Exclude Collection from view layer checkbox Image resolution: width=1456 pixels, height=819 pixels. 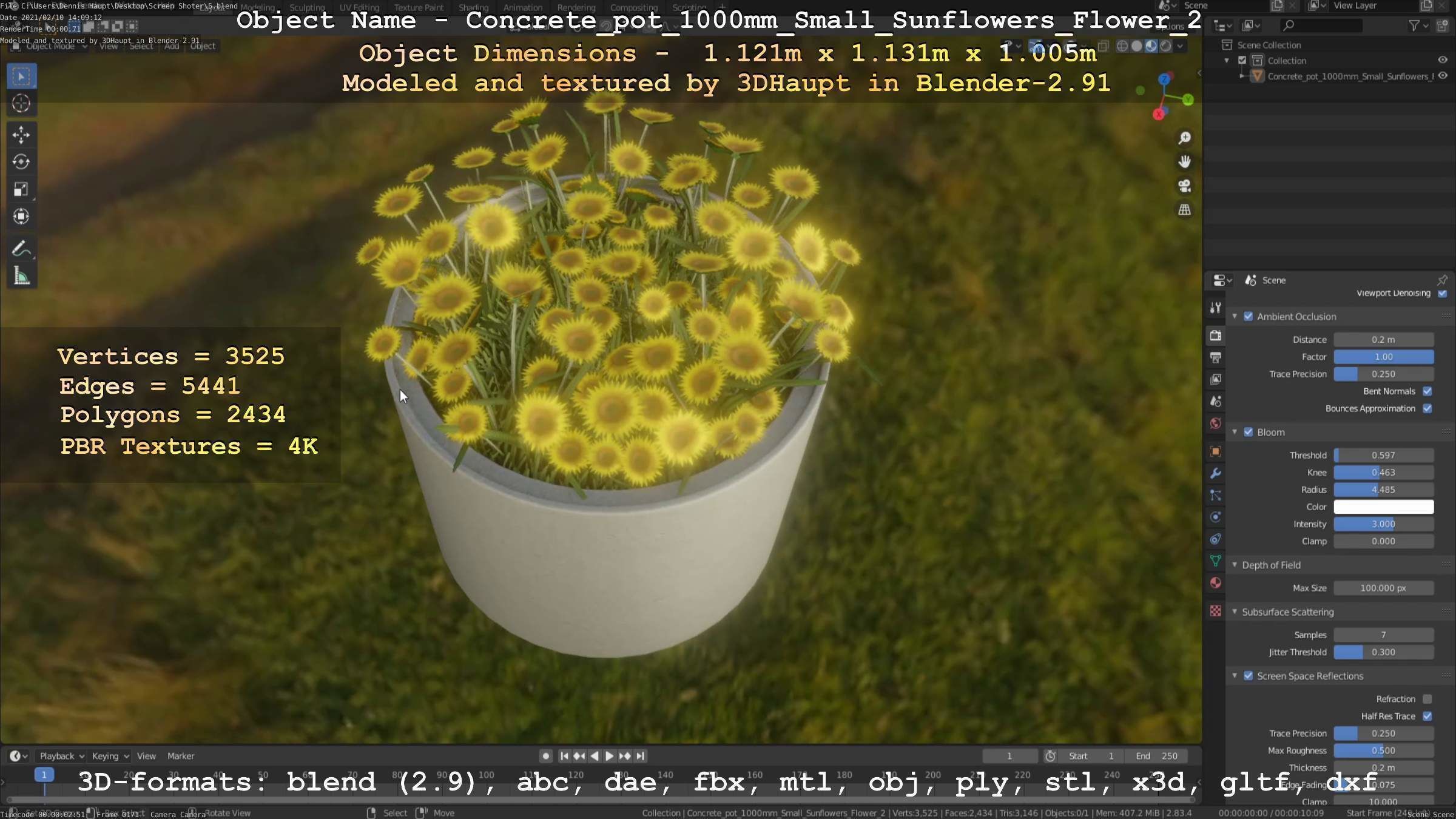click(1242, 60)
